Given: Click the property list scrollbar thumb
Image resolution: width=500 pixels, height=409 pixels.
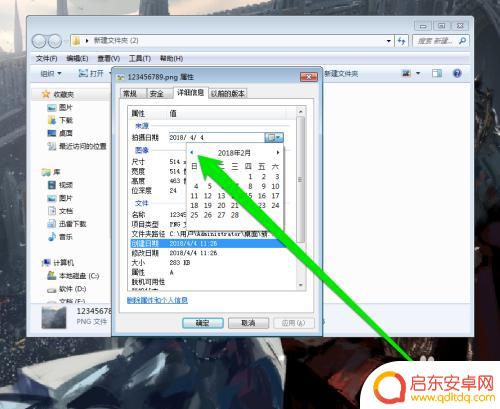Looking at the screenshot, I should click(301, 180).
